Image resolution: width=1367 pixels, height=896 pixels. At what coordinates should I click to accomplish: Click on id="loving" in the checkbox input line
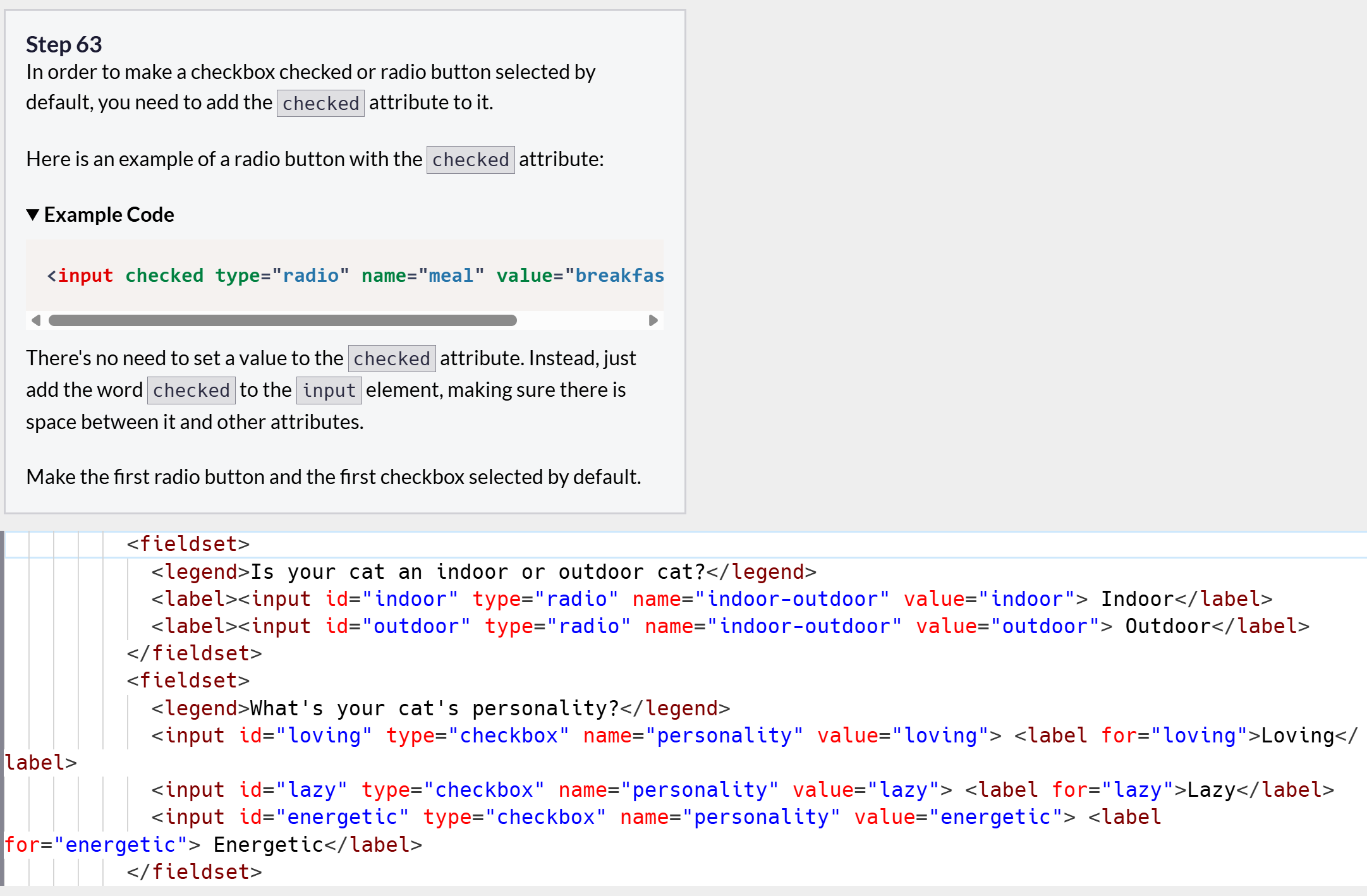tap(305, 736)
